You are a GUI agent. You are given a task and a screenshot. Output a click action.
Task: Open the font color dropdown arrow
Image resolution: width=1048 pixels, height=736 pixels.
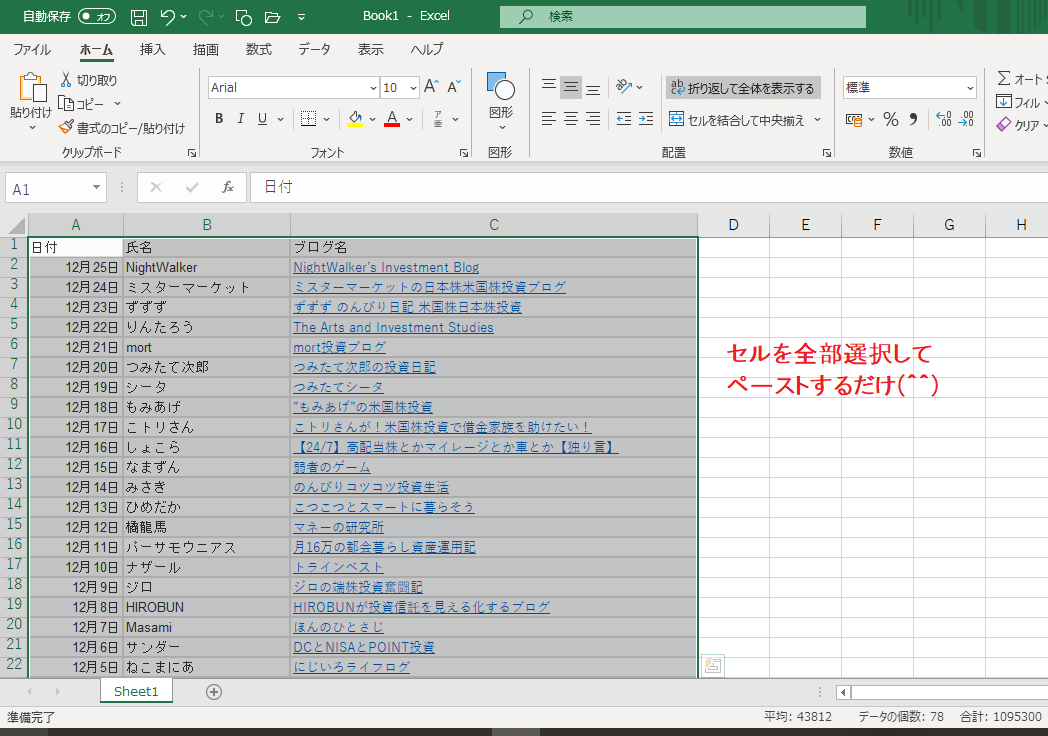click(x=409, y=120)
